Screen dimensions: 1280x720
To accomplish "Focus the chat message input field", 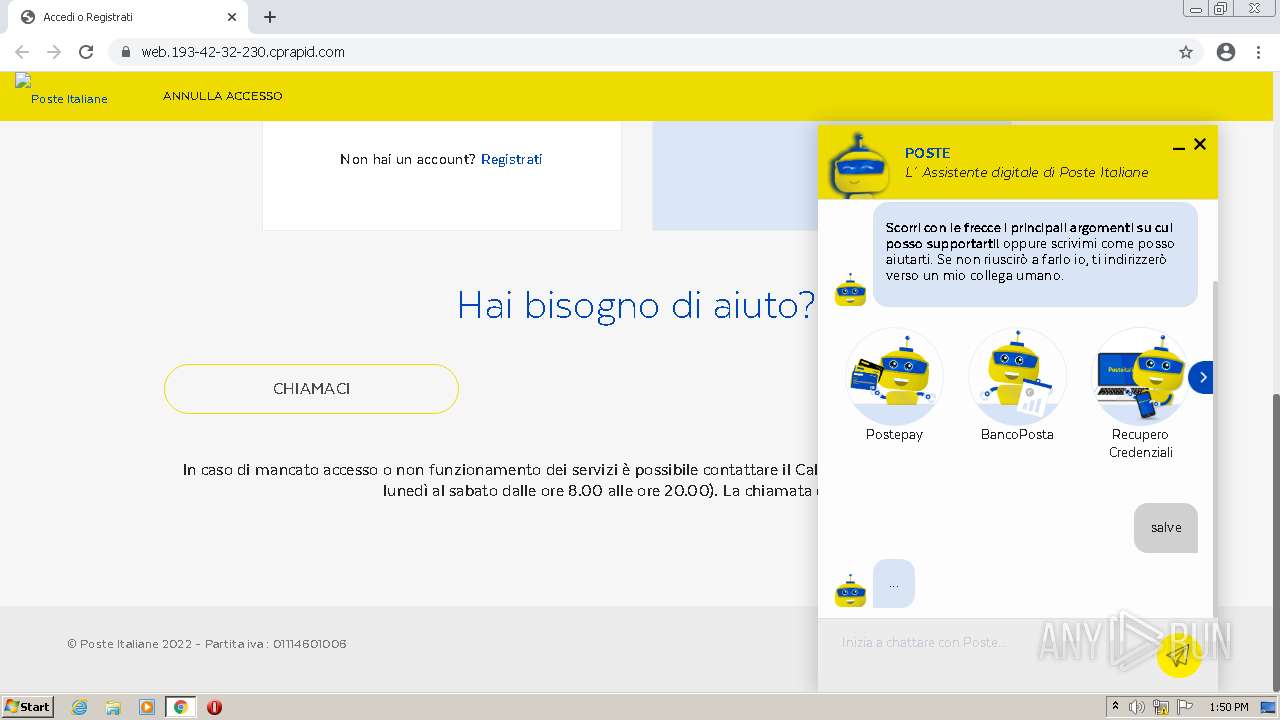I will pos(985,642).
